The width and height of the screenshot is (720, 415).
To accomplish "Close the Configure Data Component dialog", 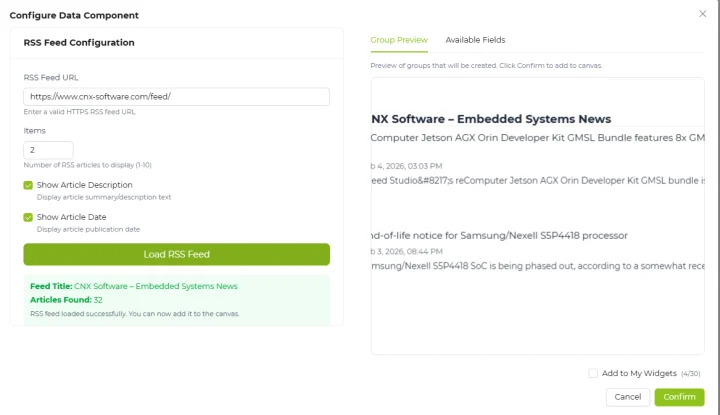I will (702, 14).
